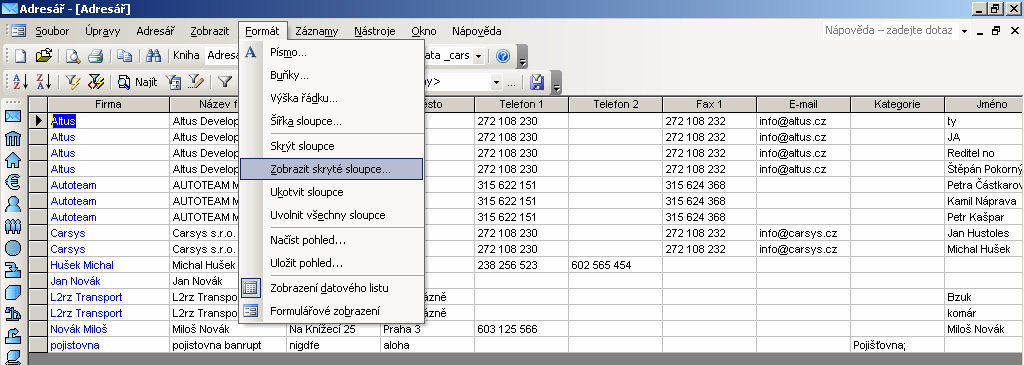This screenshot has height=365, width=1024.
Task: Open the Soubor menu
Action: [x=52, y=31]
